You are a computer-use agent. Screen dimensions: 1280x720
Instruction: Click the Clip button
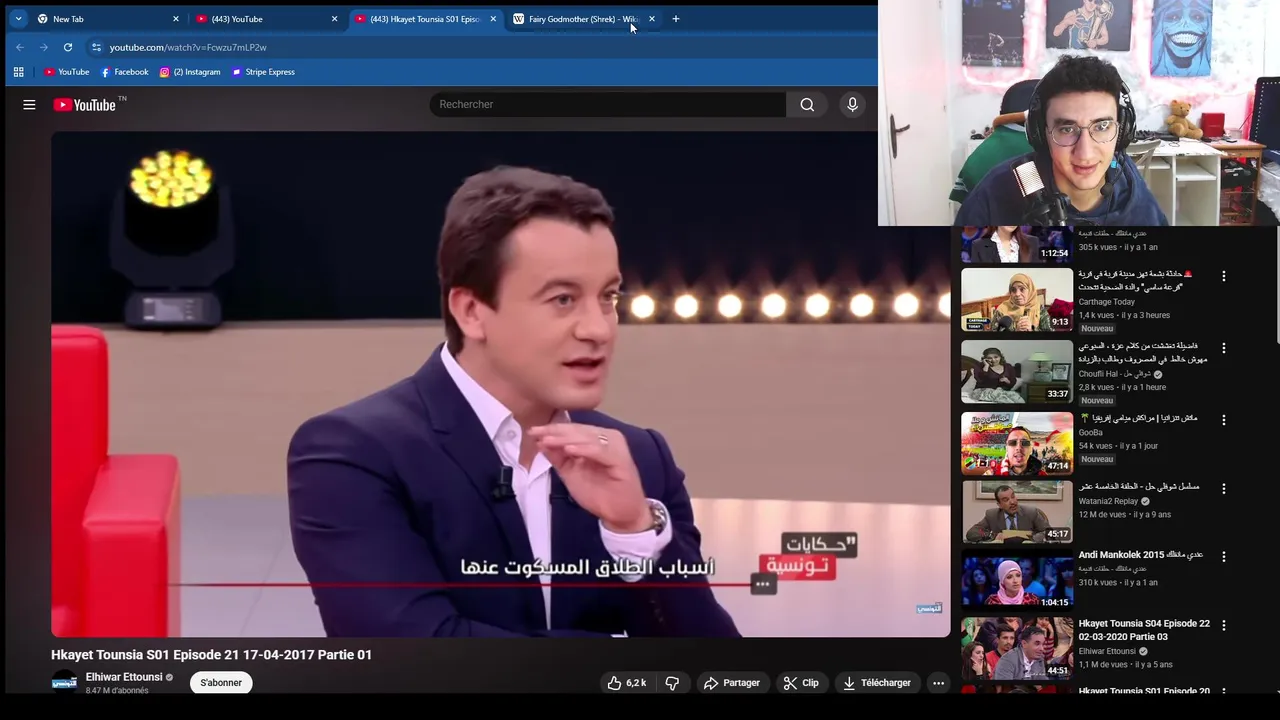801,683
